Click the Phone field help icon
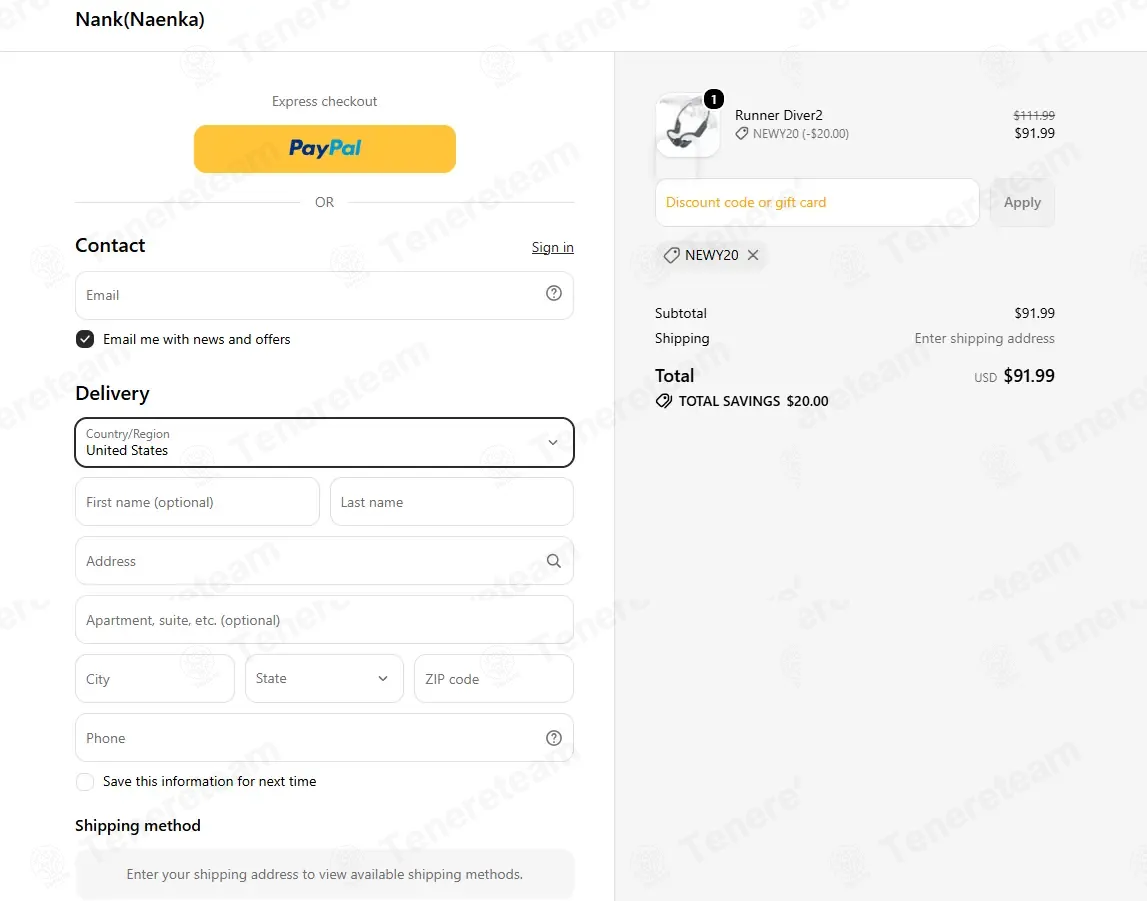This screenshot has height=901, width=1147. coord(554,738)
